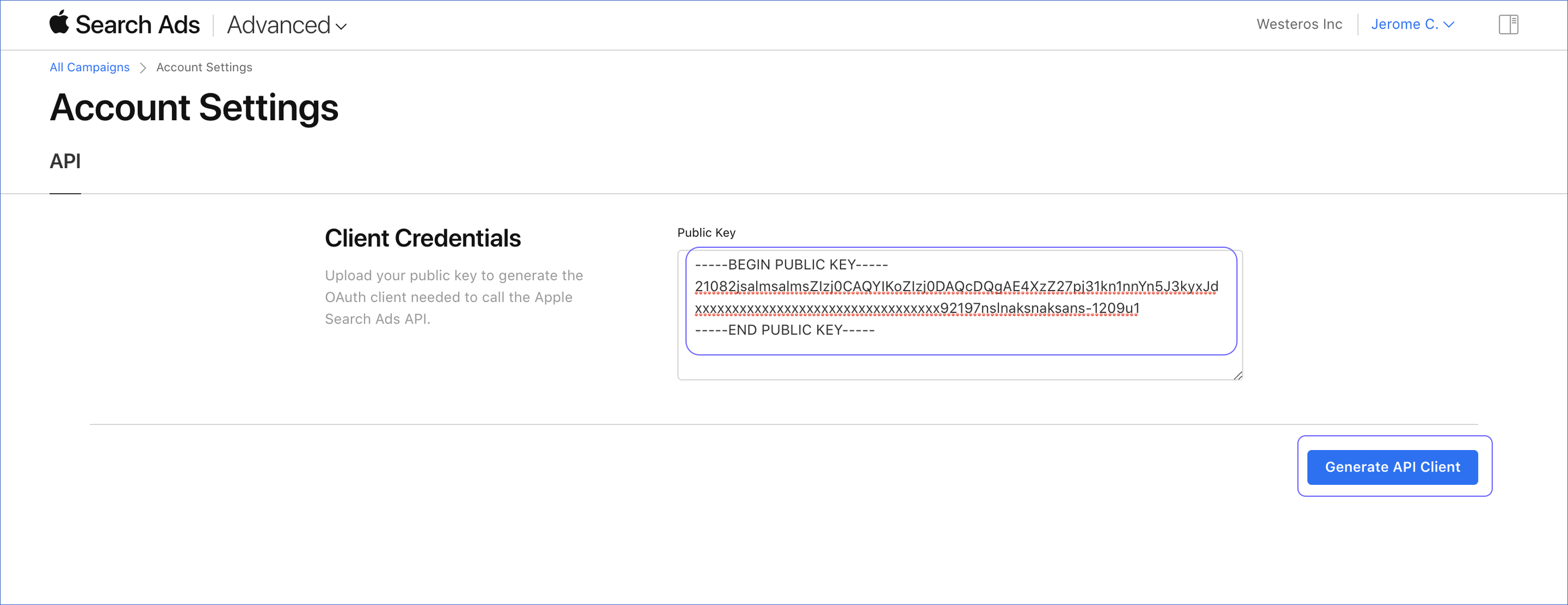
Task: Switch to the API tab
Action: 64,161
